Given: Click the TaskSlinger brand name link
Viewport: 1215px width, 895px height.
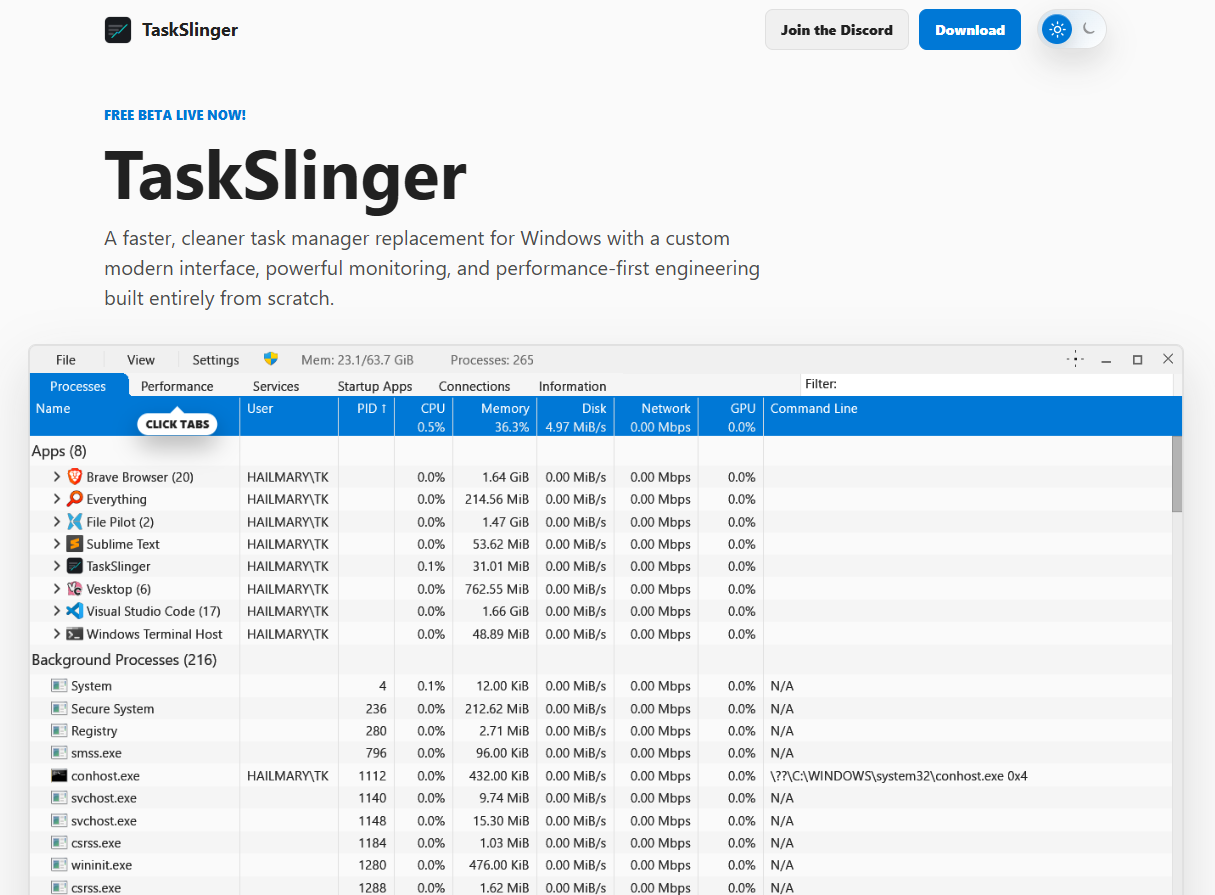Looking at the screenshot, I should click(190, 30).
